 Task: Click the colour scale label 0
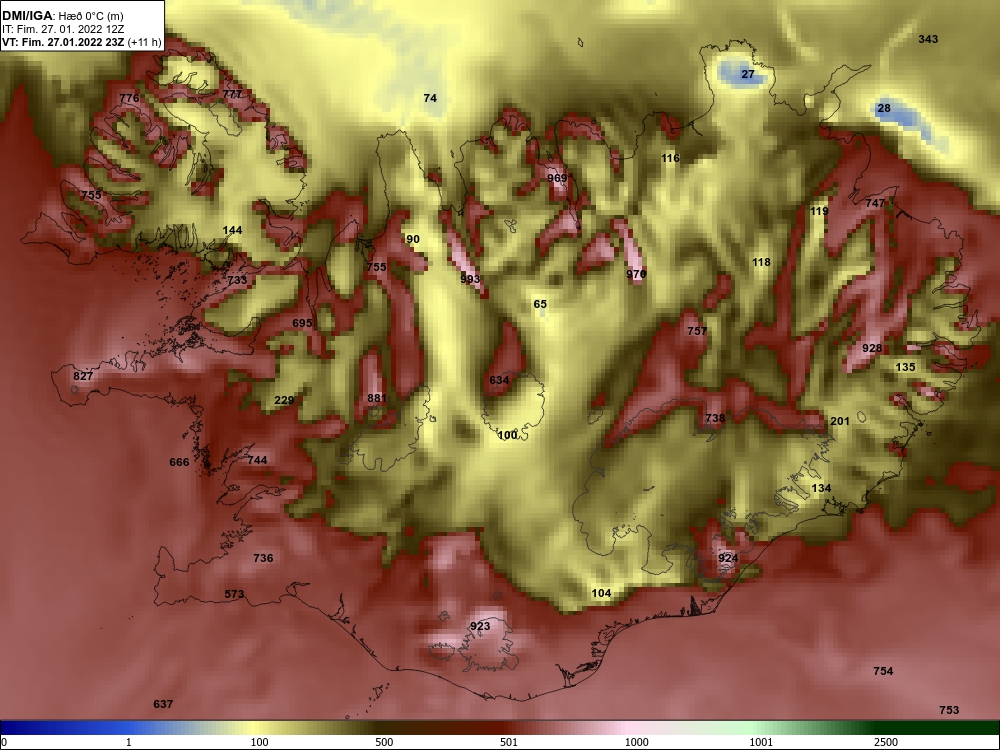[x=5, y=742]
